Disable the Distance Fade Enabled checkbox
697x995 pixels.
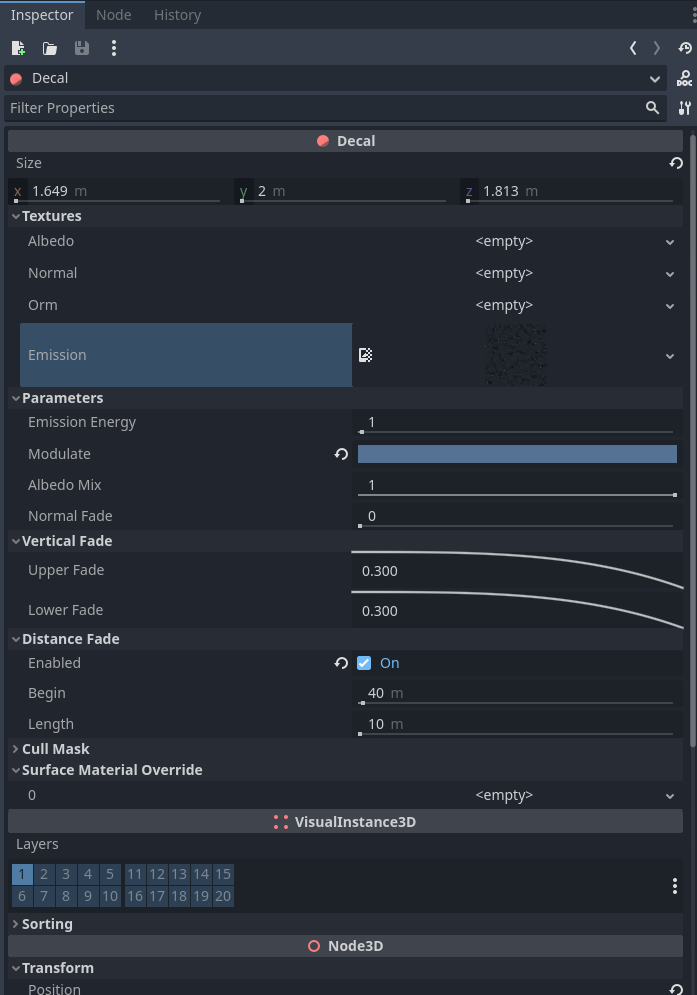click(364, 662)
